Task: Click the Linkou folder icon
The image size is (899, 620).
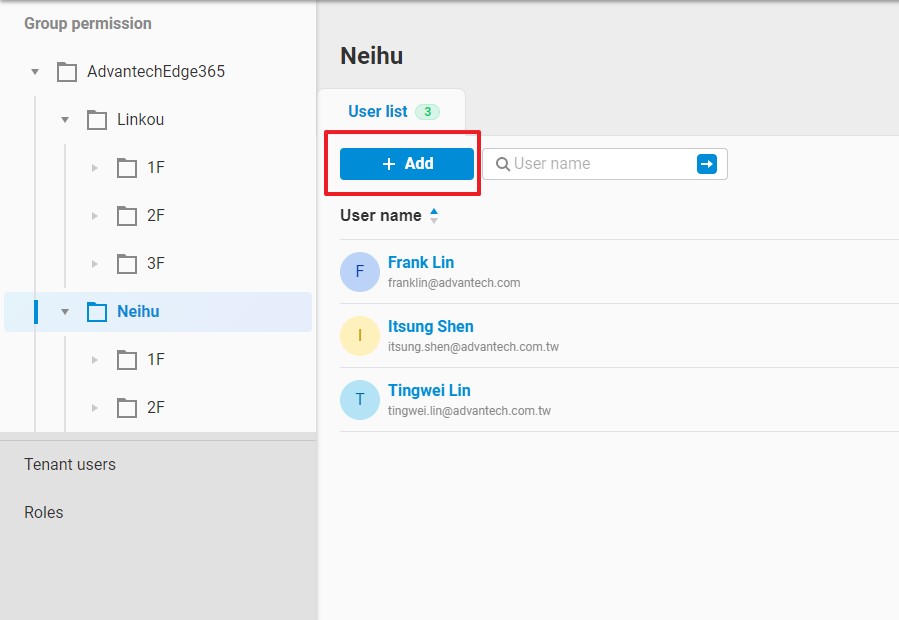Action: point(96,119)
